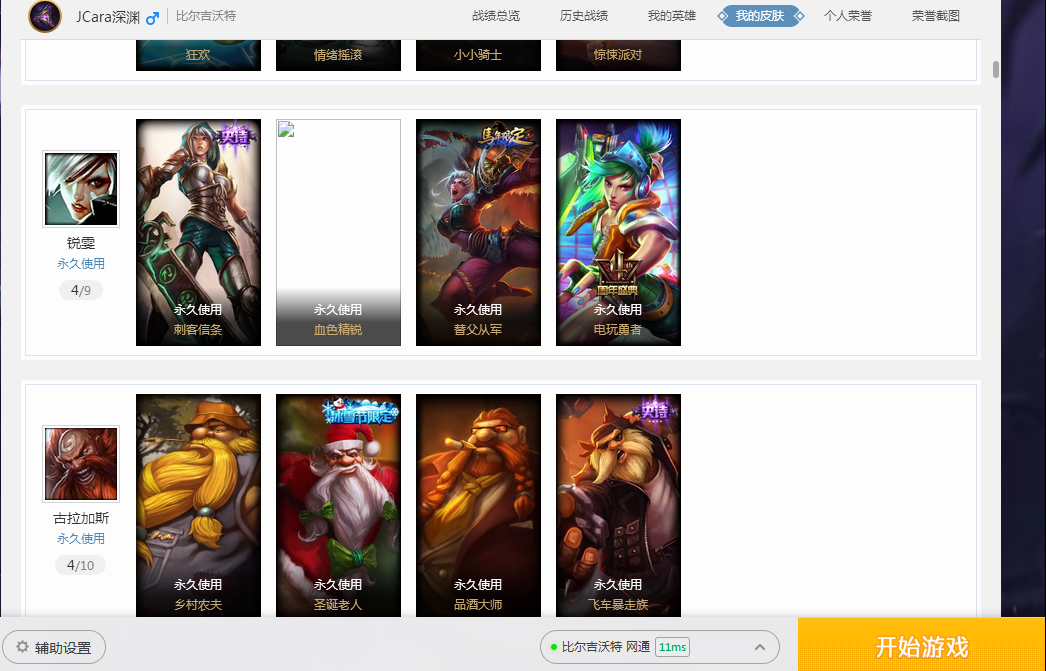The image size is (1046, 671).
Task: Click the green server status dot
Action: coord(554,647)
